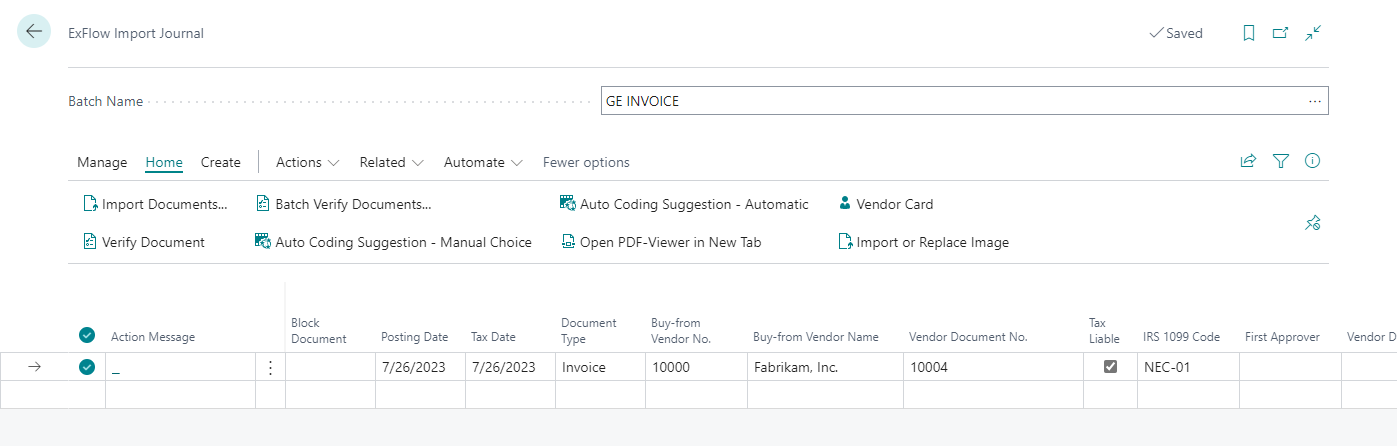Open the filter pane icon
Screen dimensions: 1397x446
click(1281, 161)
